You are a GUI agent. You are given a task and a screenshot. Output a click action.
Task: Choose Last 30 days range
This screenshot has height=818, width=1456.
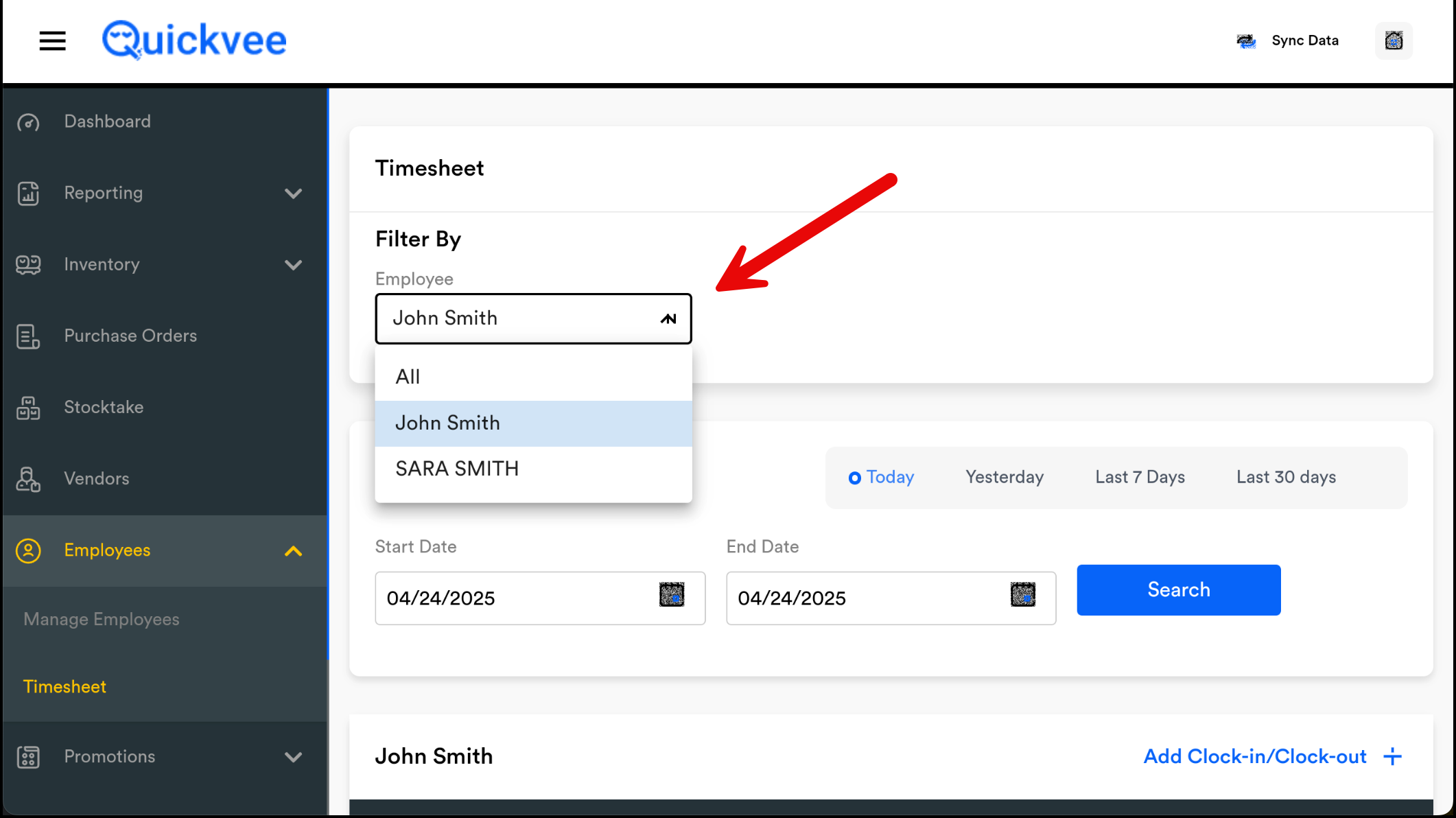[x=1286, y=478]
